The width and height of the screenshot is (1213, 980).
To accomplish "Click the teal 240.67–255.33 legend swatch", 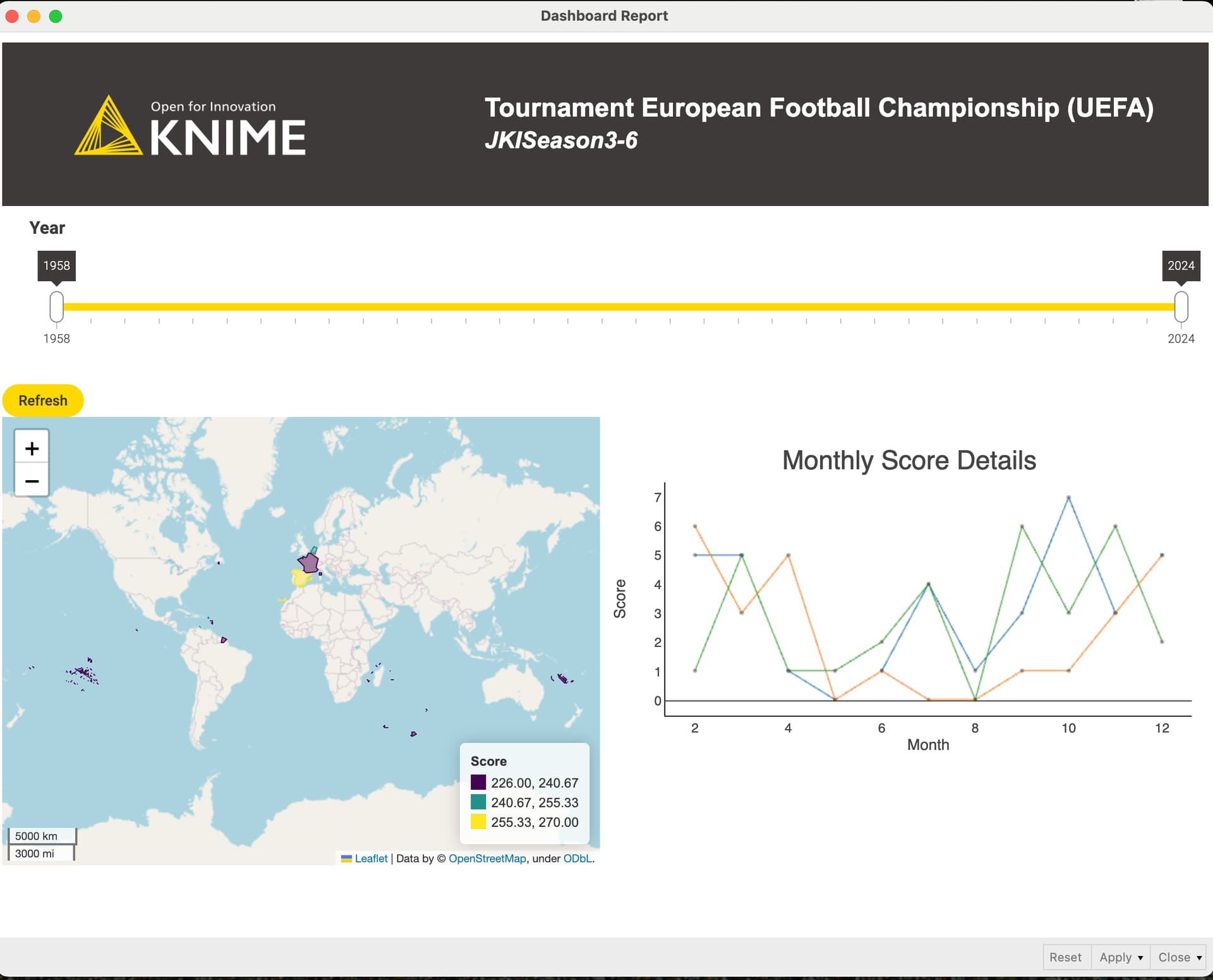I will pos(478,802).
